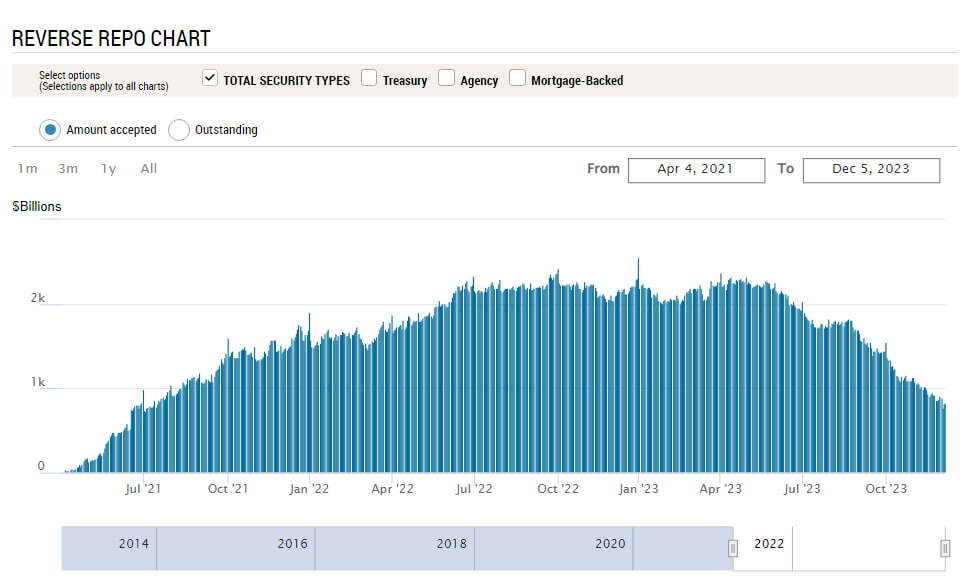This screenshot has height=579, width=968.
Task: Select the Amount accepted radio button
Action: (50, 130)
